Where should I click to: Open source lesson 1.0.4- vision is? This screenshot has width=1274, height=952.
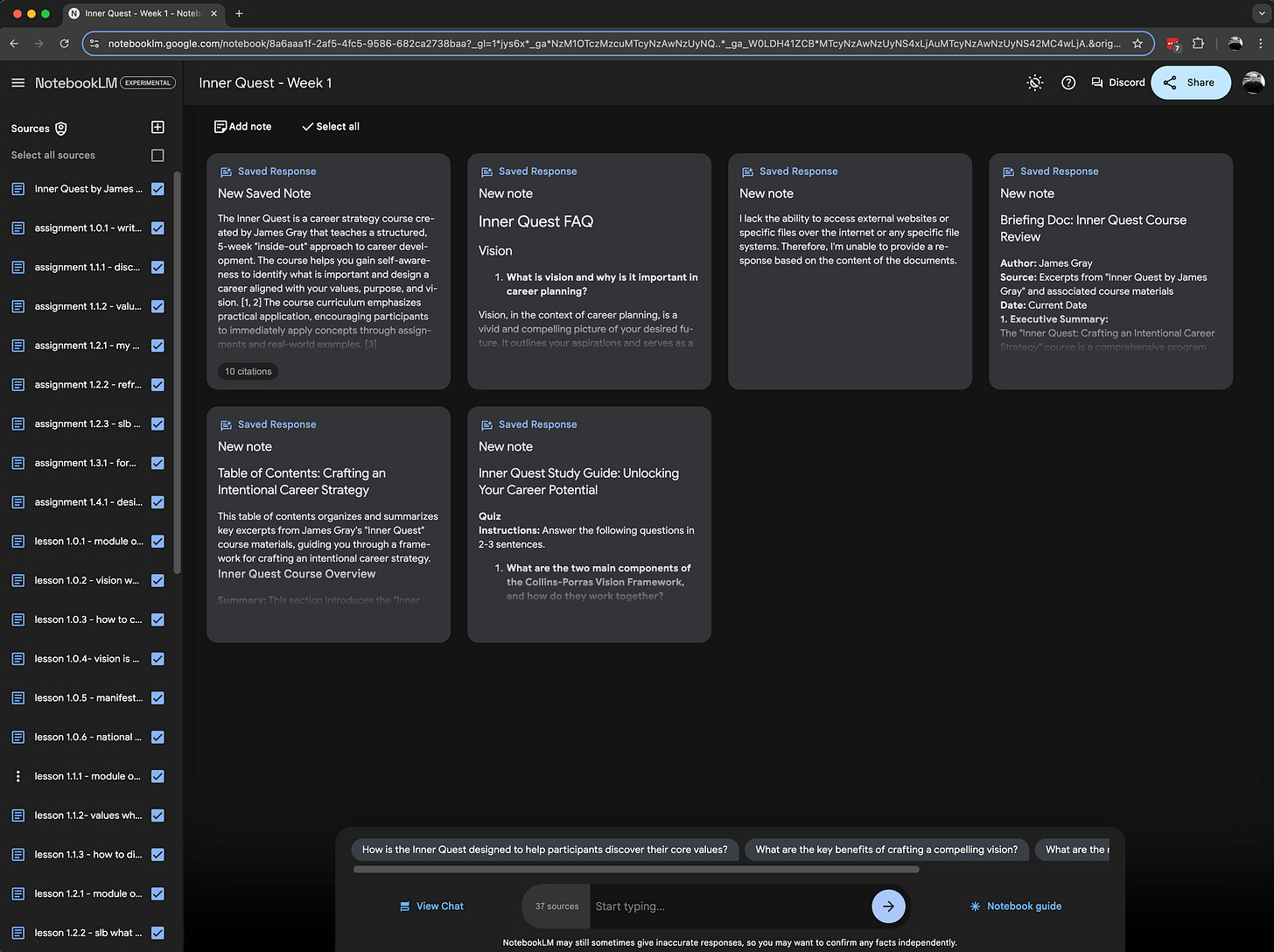87,659
